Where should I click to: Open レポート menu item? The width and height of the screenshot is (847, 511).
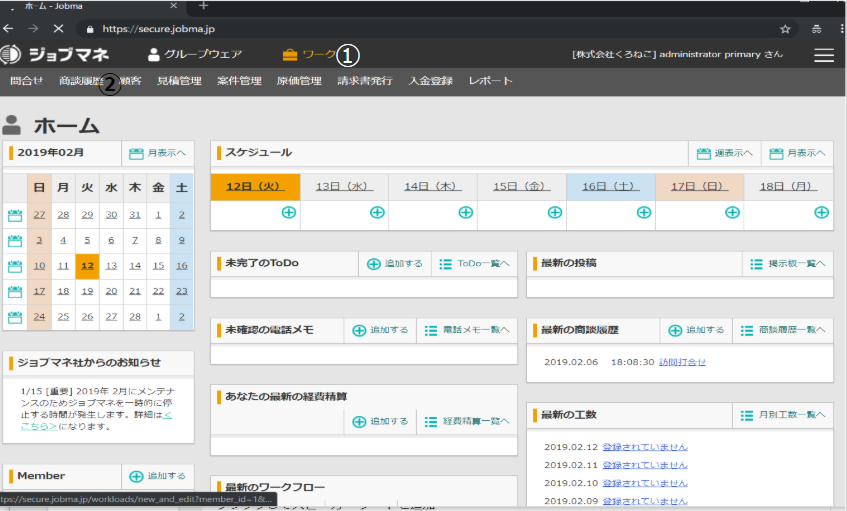490,81
